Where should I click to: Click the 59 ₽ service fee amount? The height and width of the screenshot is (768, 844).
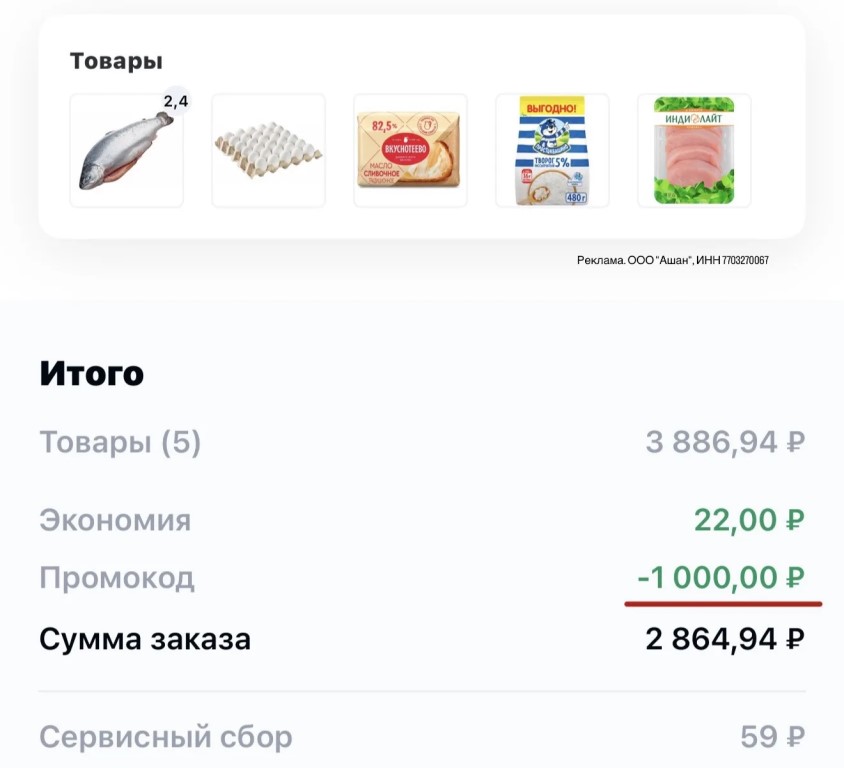coord(772,738)
